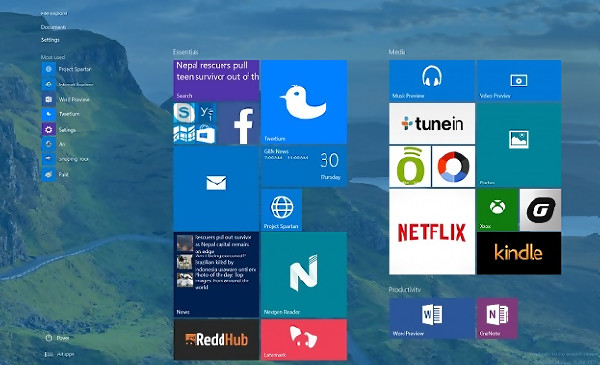The height and width of the screenshot is (365, 600).
Task: Open the Music Preview headphones tile
Action: click(432, 80)
